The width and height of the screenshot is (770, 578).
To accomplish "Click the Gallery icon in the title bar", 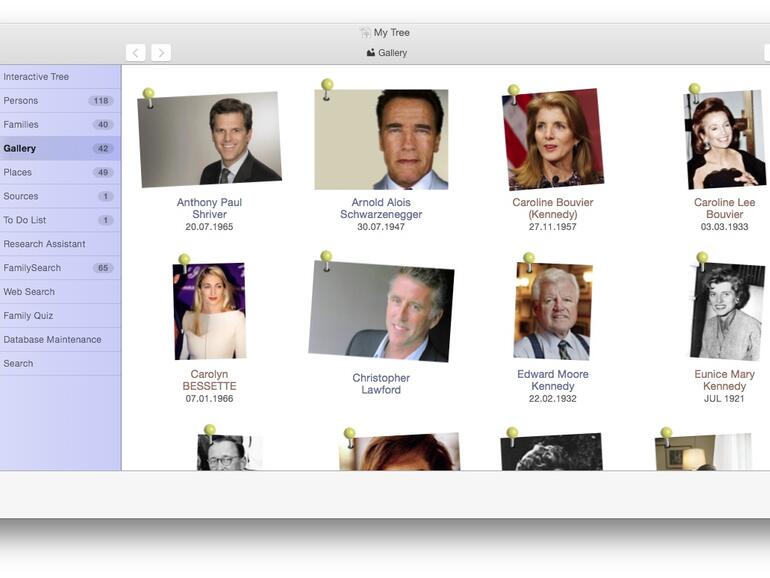I will point(371,53).
